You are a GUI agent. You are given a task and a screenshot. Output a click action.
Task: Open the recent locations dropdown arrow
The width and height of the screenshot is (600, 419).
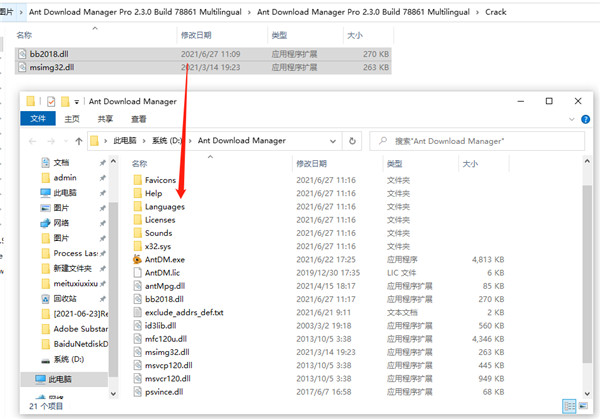tap(66, 141)
